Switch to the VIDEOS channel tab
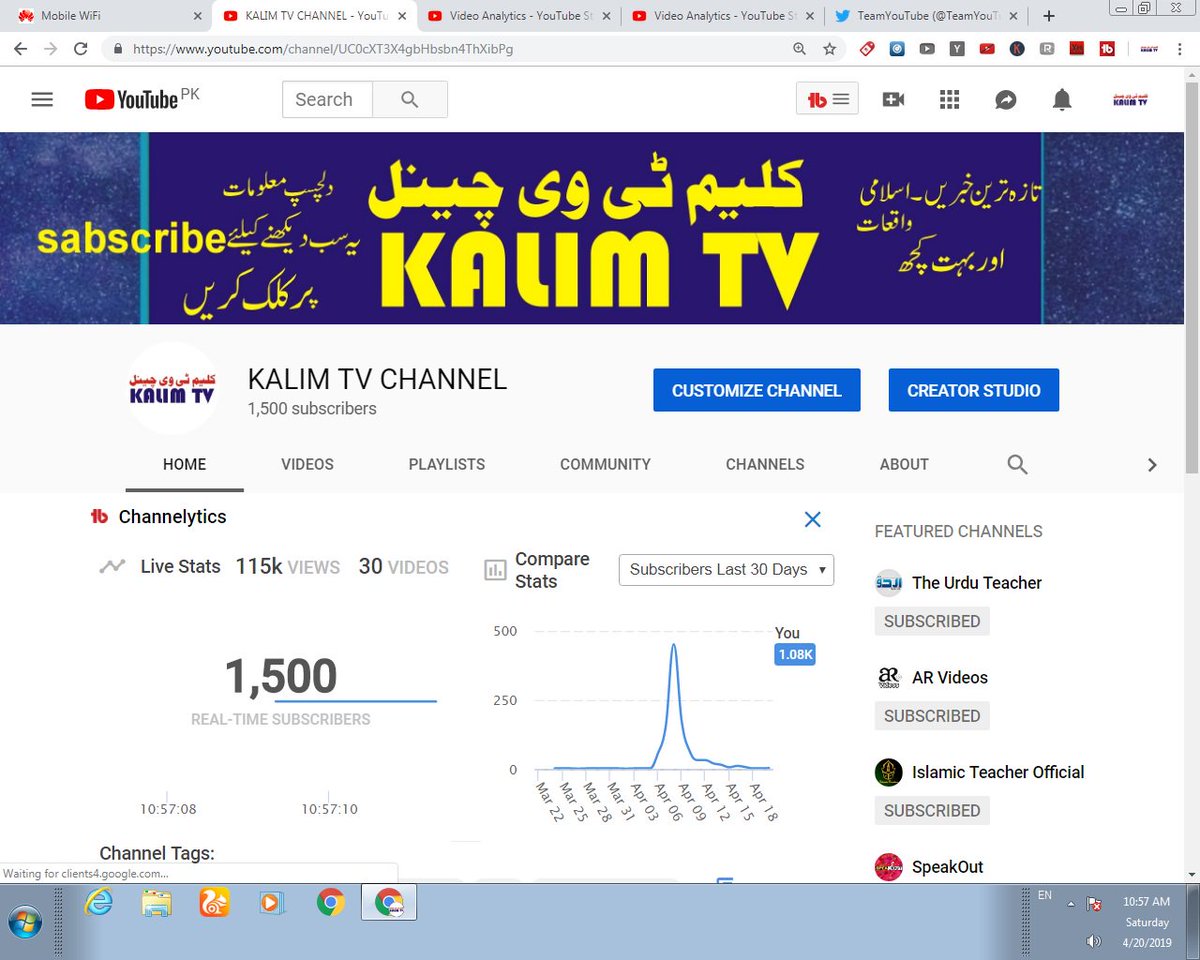 click(x=307, y=464)
